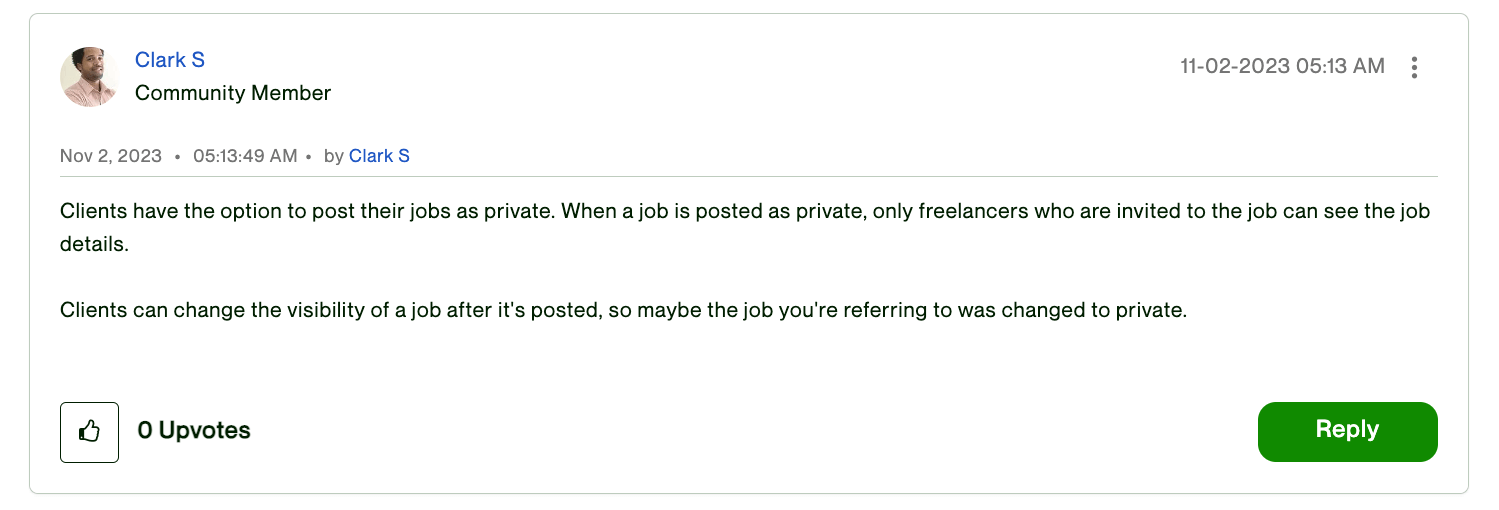Click the 11-02-2023 05:13 AM timestamp
1499x510 pixels.
(x=1282, y=66)
